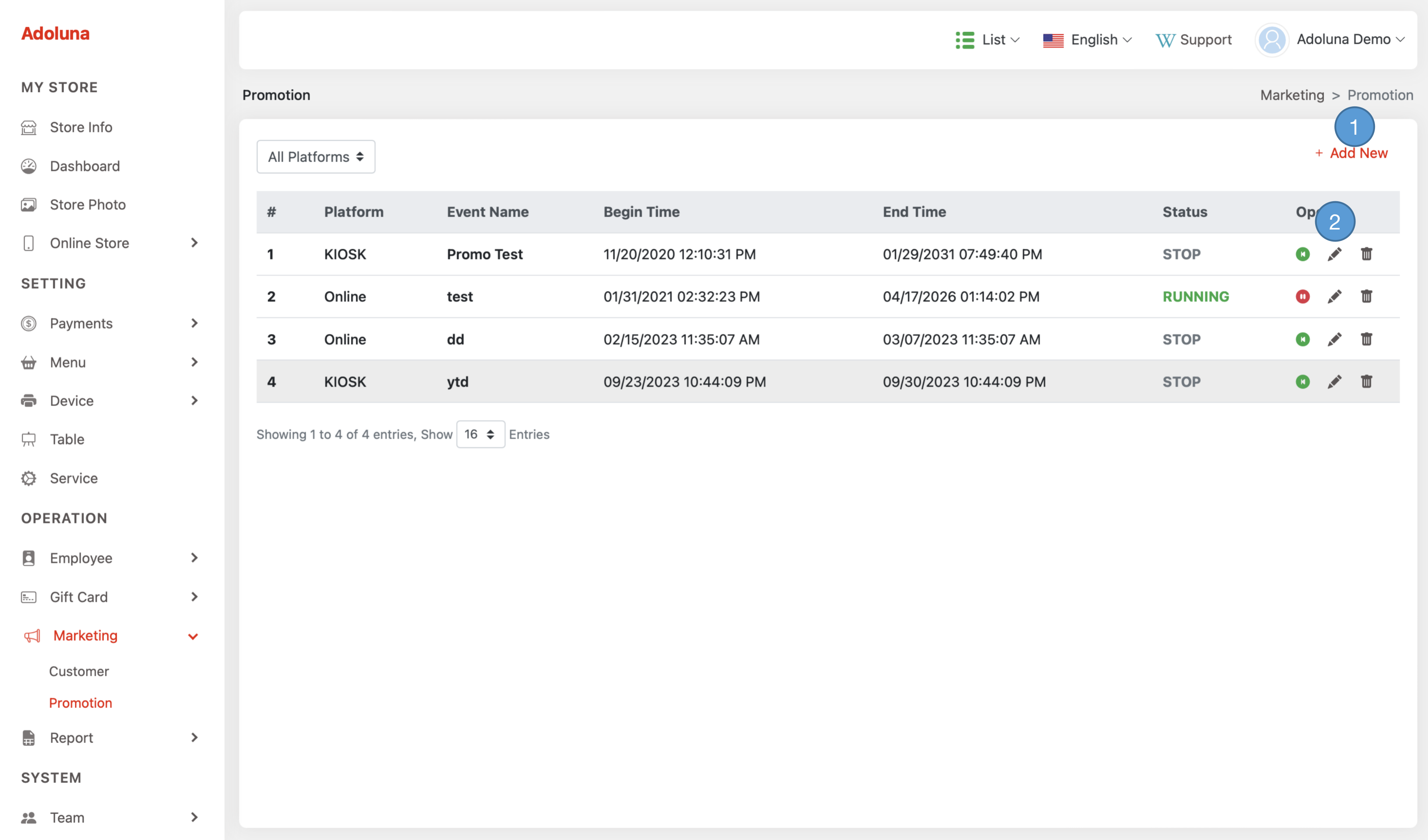This screenshot has width=1428, height=840.
Task: Expand the Online Store submenu chevron
Action: 195,243
